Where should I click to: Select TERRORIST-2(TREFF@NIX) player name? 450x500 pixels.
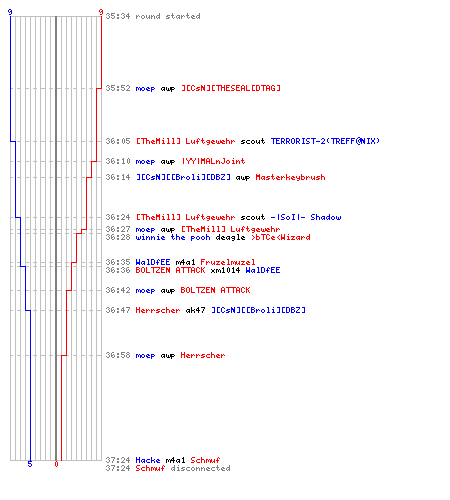(325, 141)
